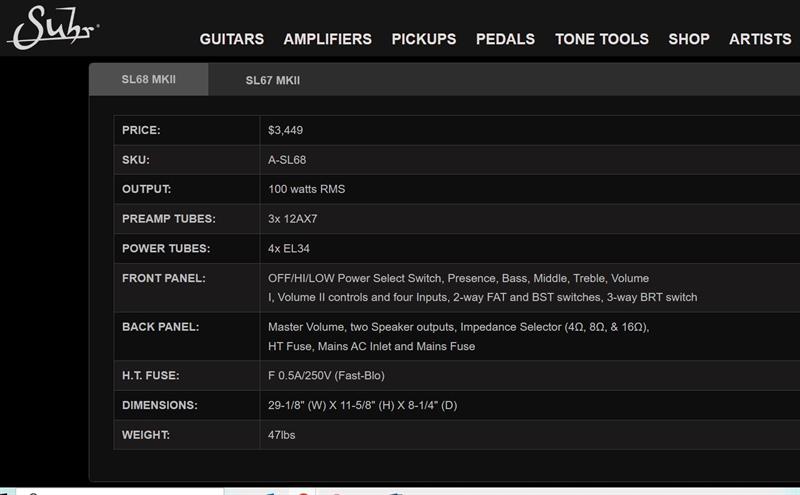
Task: Open the Pickups navigation item
Action: pos(424,39)
